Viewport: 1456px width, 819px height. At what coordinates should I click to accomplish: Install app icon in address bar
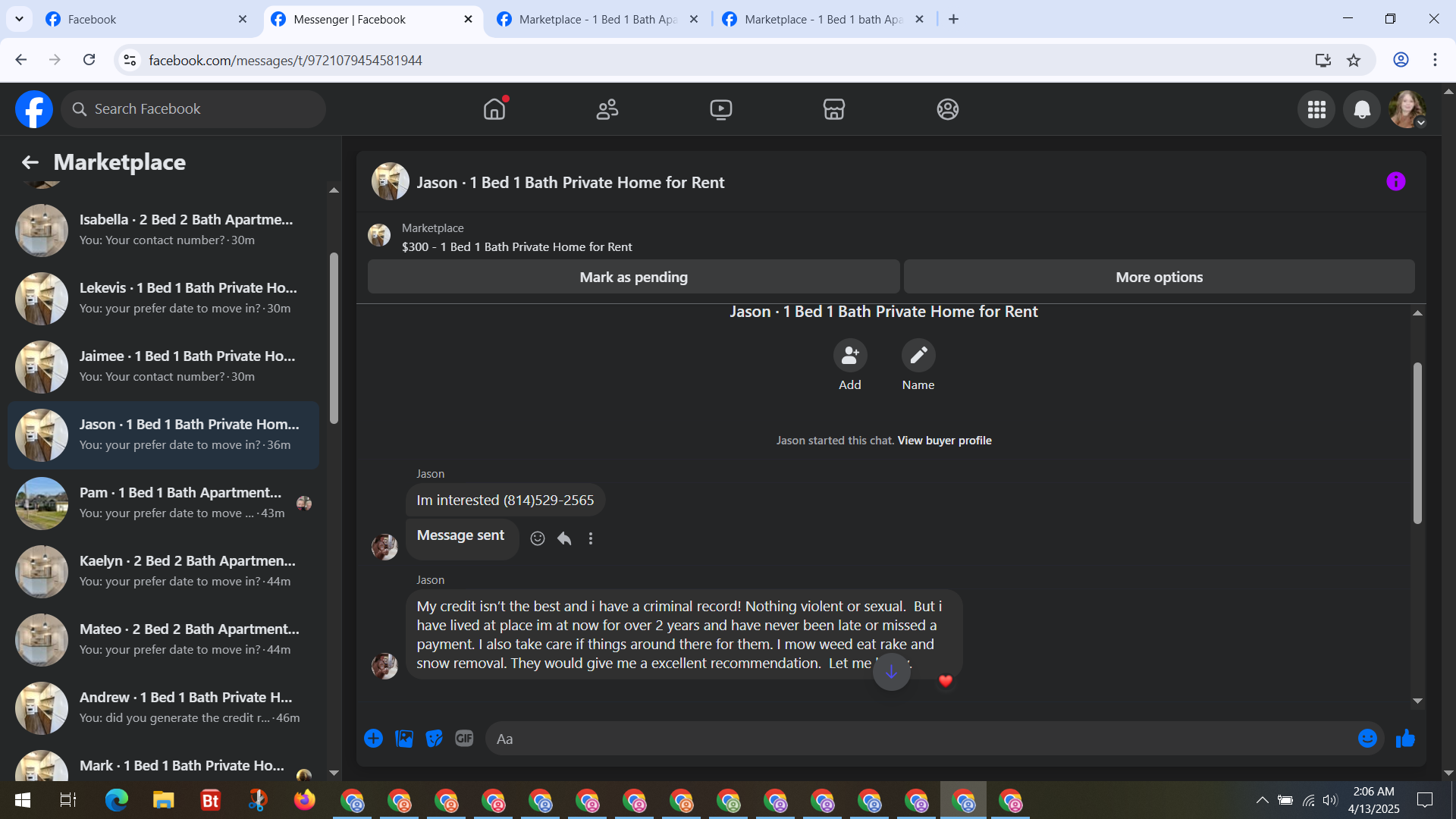pos(1323,60)
